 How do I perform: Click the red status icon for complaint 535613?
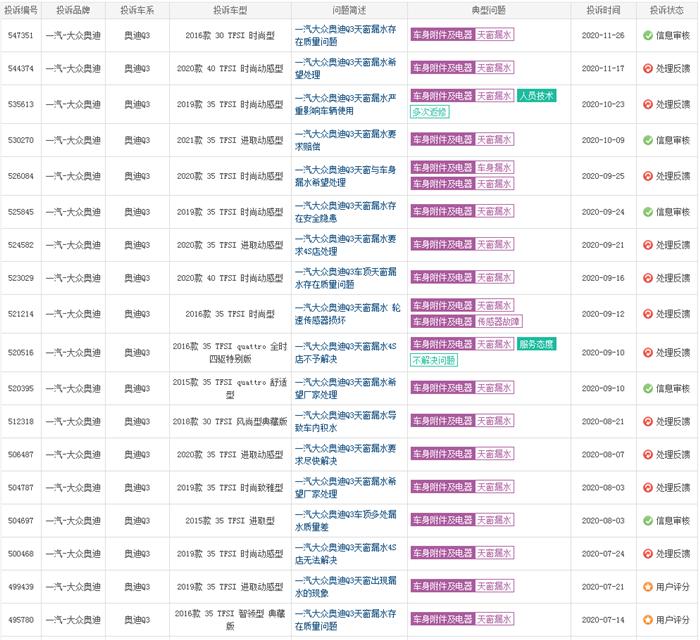648,104
